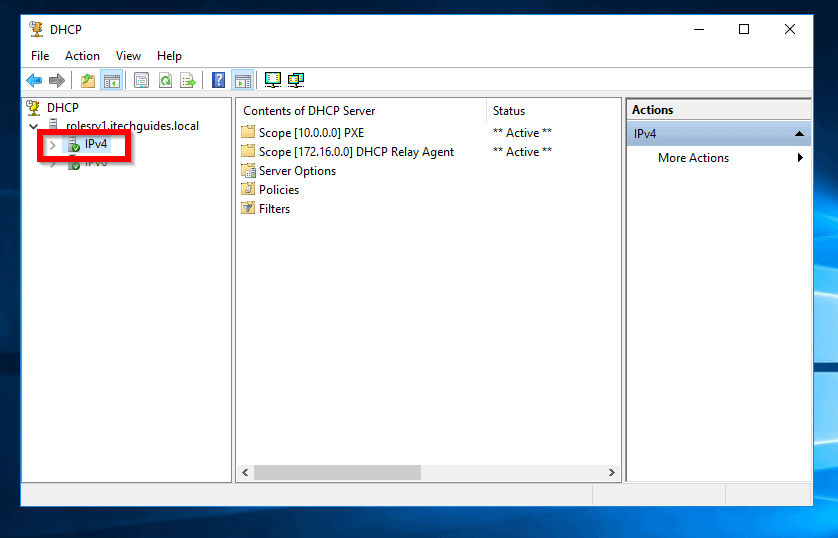The image size is (838, 538).
Task: Open the Action menu
Action: coord(82,56)
